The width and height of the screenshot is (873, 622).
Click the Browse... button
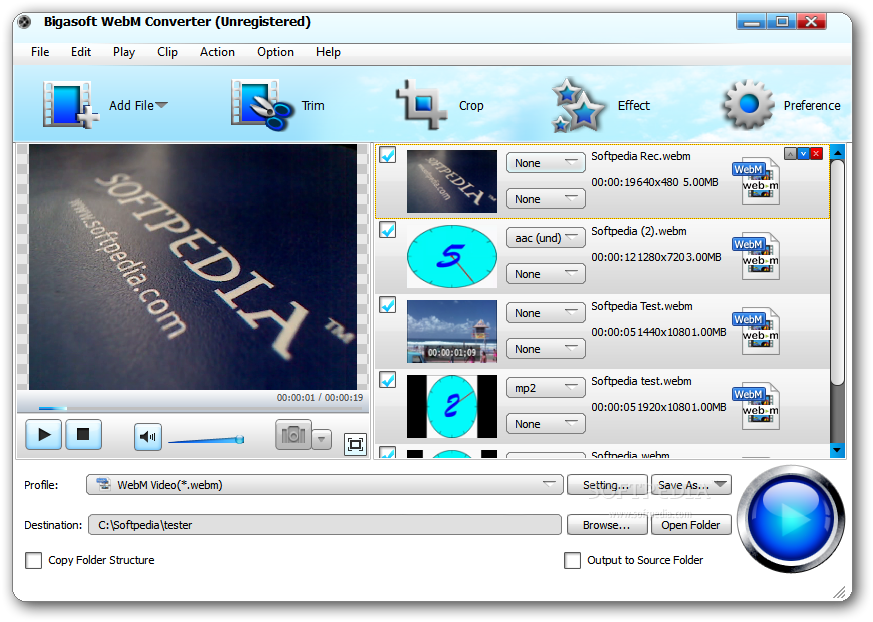[607, 525]
